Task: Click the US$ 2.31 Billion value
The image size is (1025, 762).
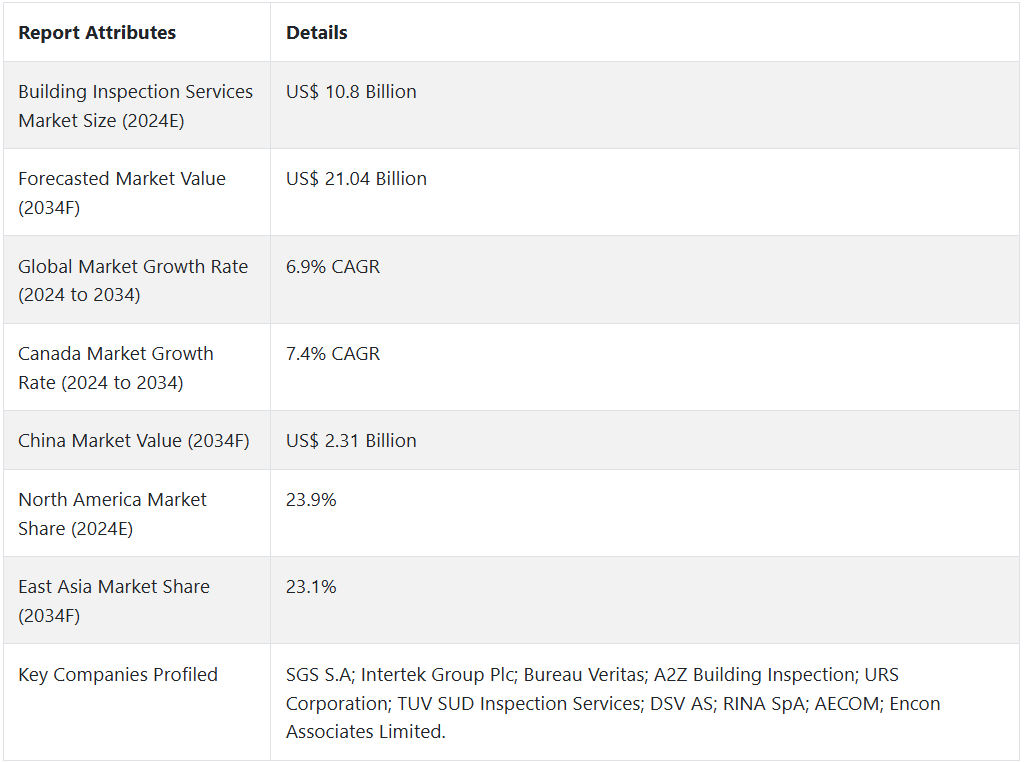Action: click(x=351, y=441)
